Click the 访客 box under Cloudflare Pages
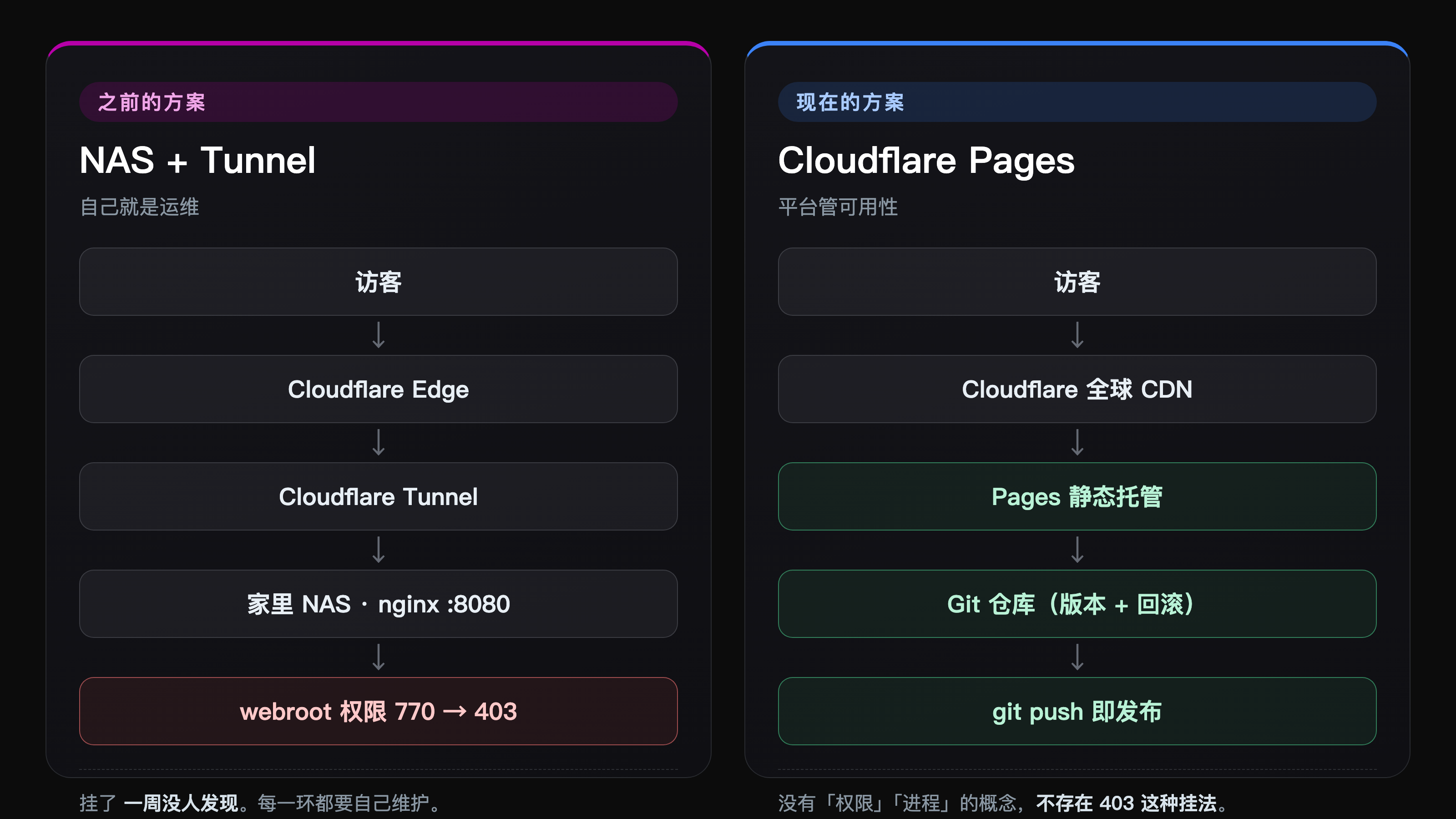 pyautogui.click(x=1077, y=282)
